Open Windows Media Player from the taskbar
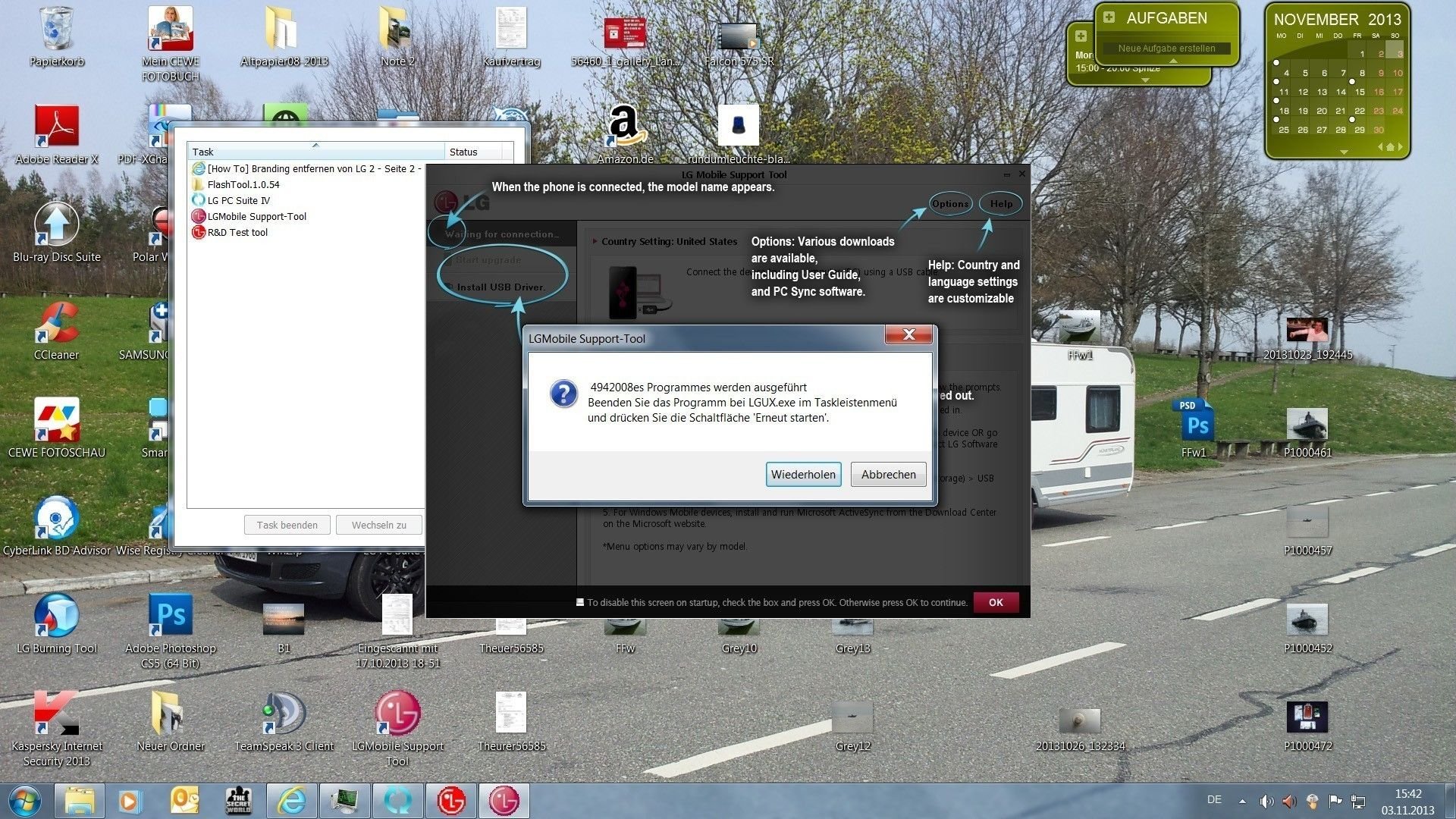 [x=130, y=801]
